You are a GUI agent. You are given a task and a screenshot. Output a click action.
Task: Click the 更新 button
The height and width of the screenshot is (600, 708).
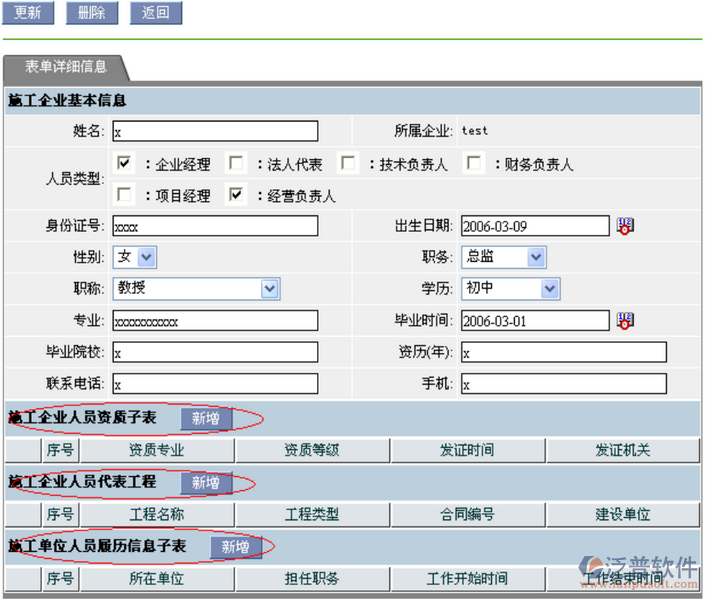coord(28,13)
